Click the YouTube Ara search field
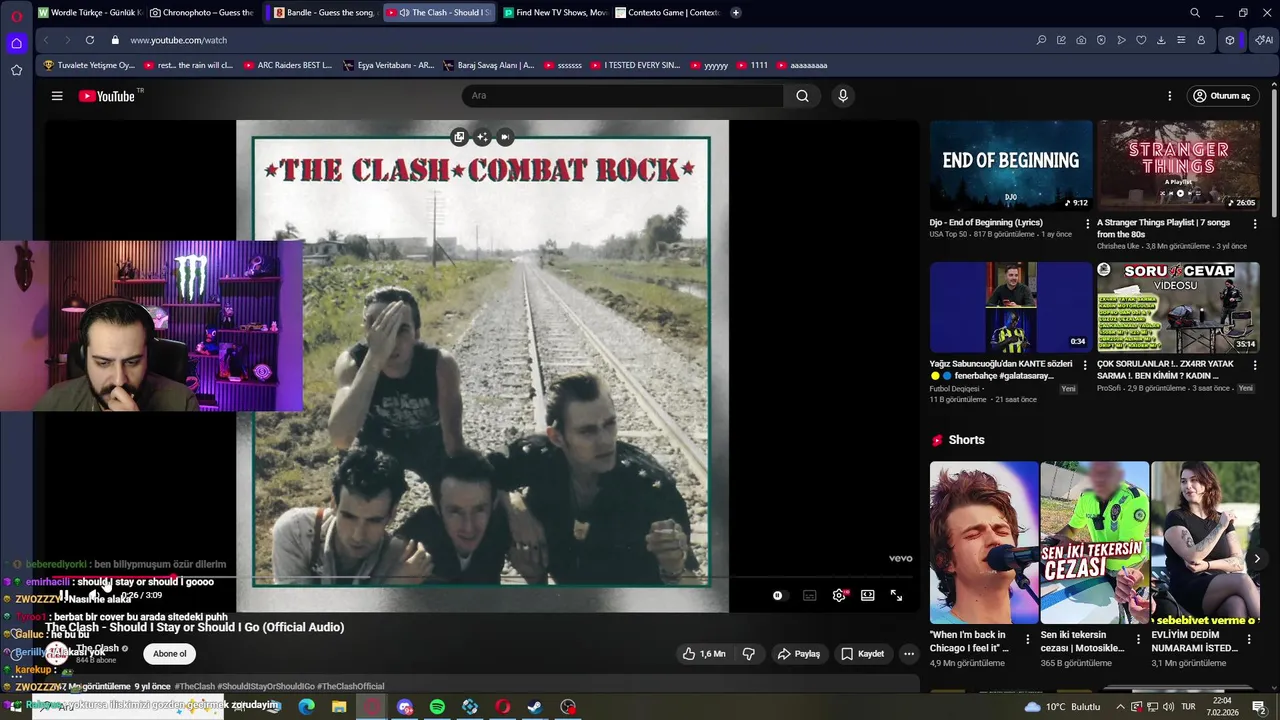Viewport: 1280px width, 720px height. [622, 96]
